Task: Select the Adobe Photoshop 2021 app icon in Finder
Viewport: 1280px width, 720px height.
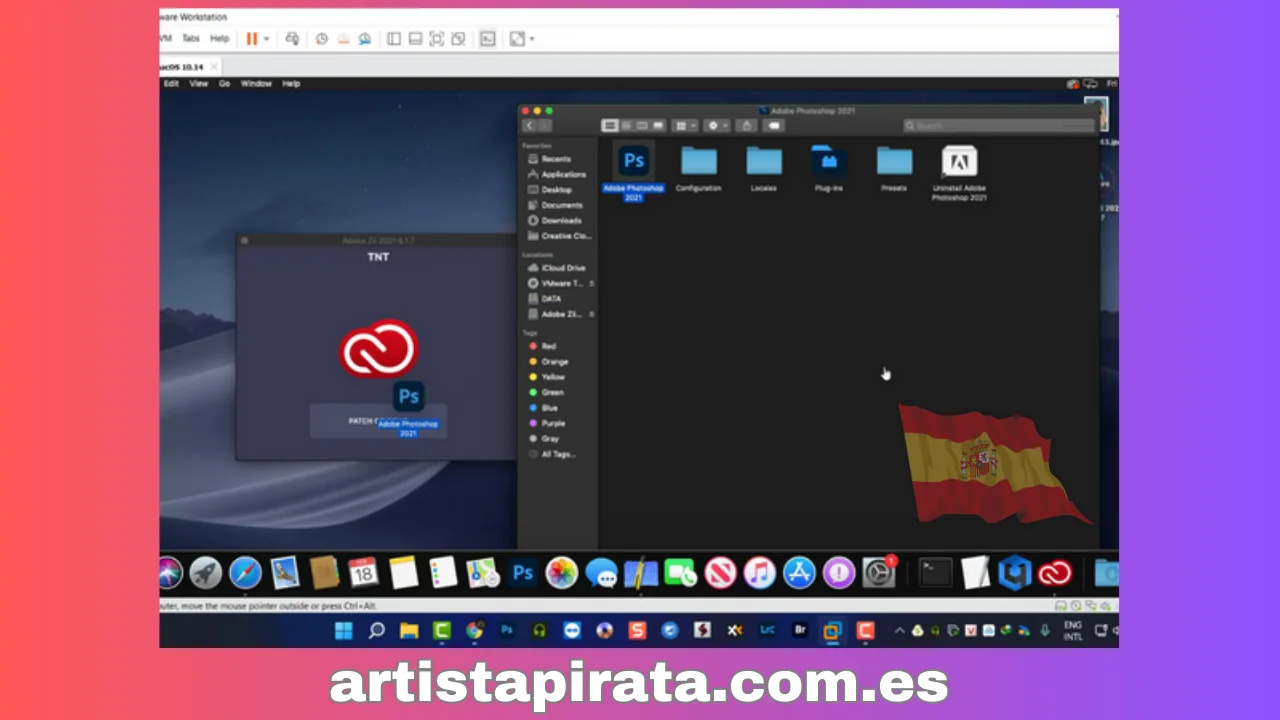Action: coord(633,161)
